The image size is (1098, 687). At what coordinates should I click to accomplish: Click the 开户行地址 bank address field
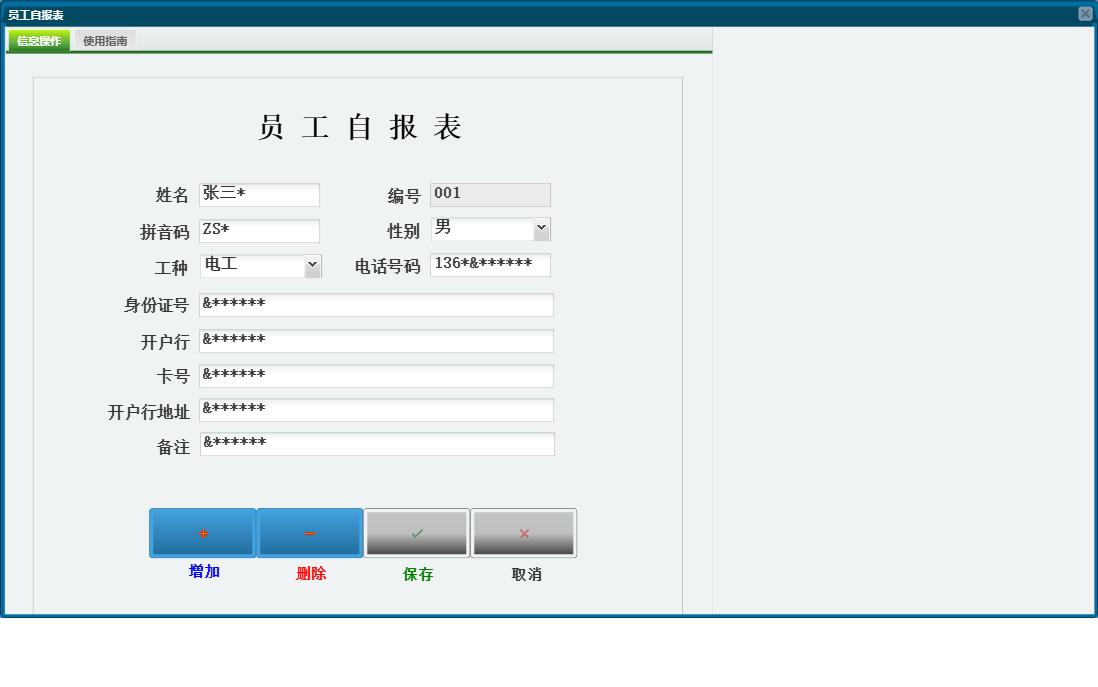(376, 410)
